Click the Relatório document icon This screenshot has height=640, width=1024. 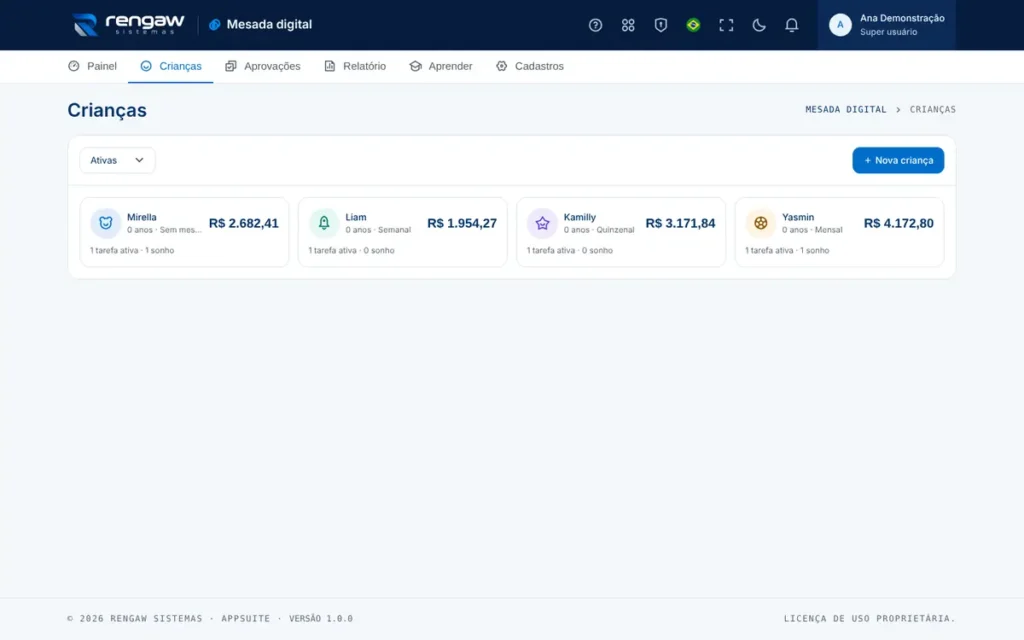[x=330, y=66]
